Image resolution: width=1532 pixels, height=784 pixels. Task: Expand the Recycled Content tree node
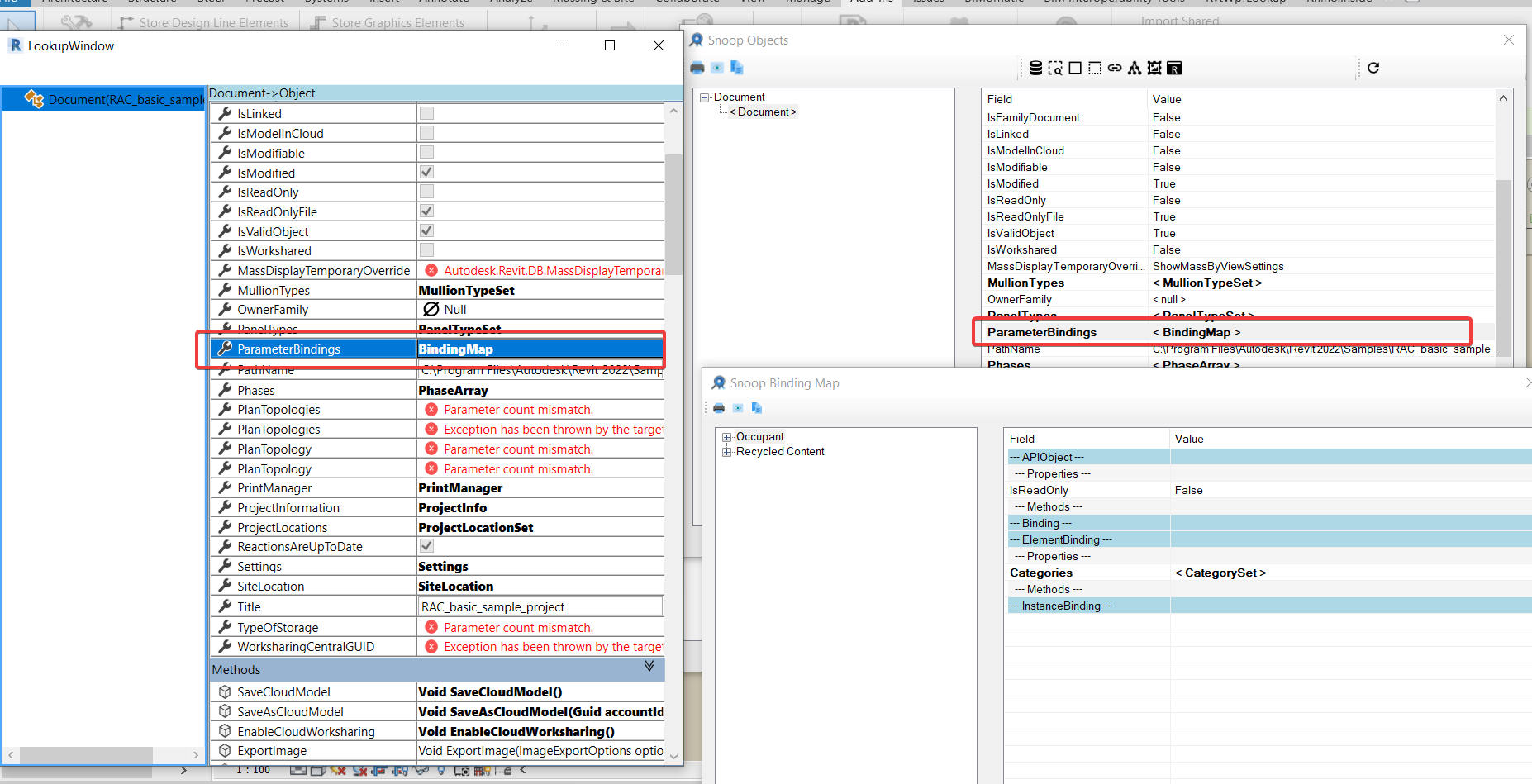point(727,451)
